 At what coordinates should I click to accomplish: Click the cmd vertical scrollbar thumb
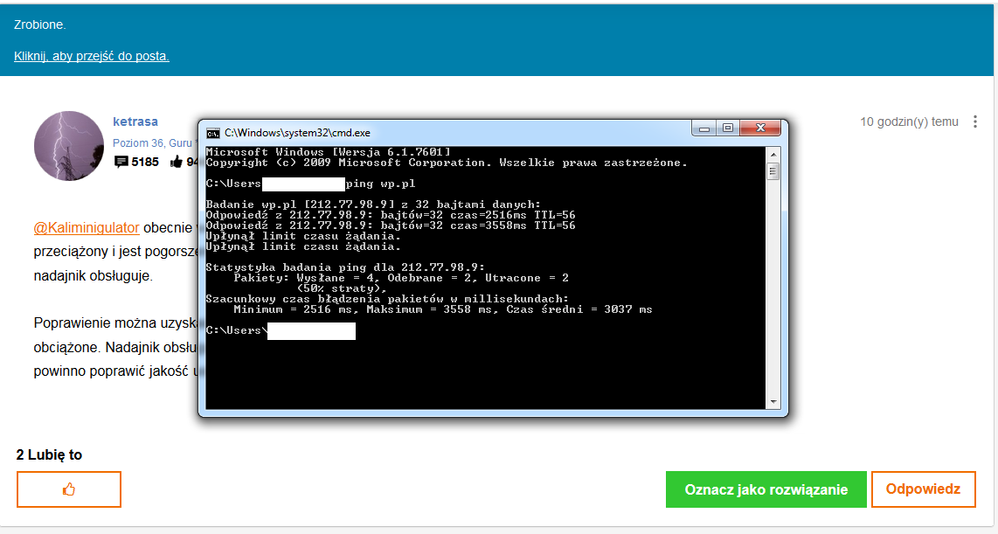click(x=773, y=172)
